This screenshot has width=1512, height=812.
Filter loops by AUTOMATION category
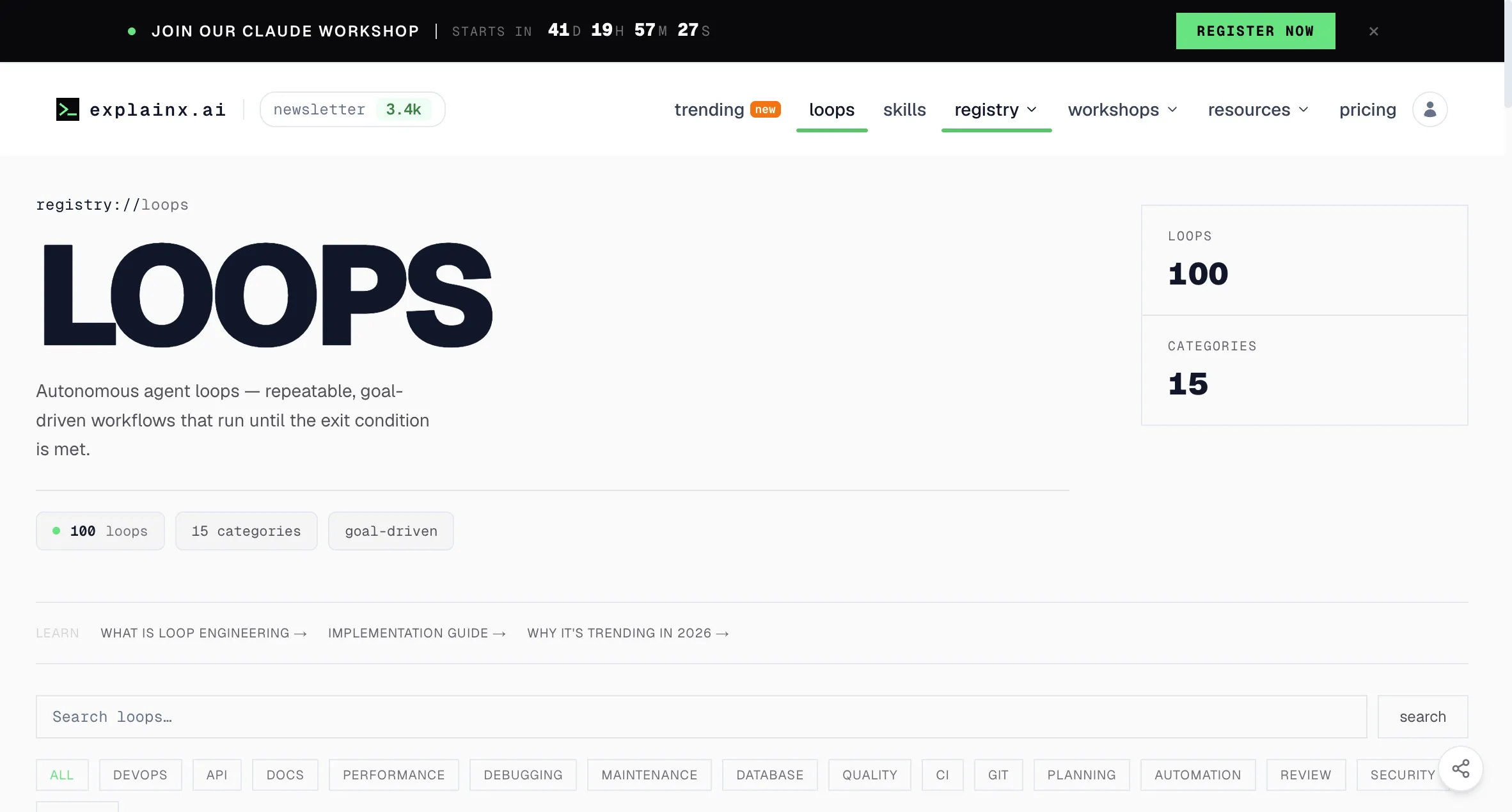1197,775
